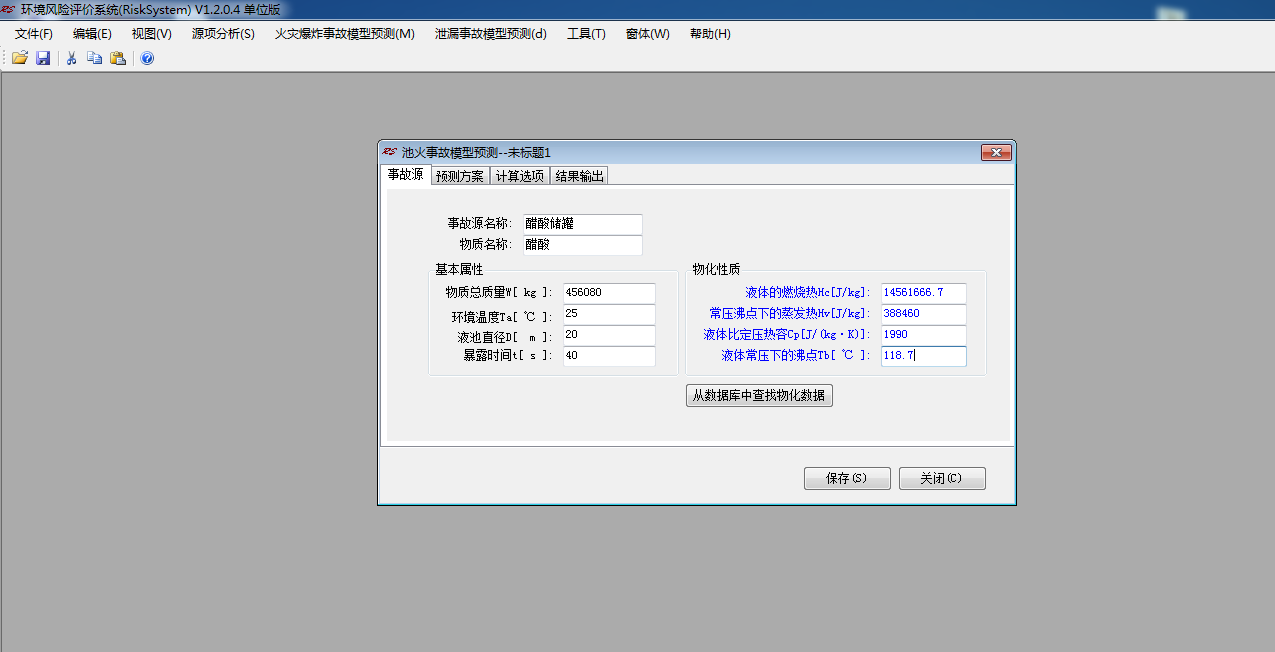
Task: Click the 从数据库中查找物化数据 button
Action: tap(759, 395)
